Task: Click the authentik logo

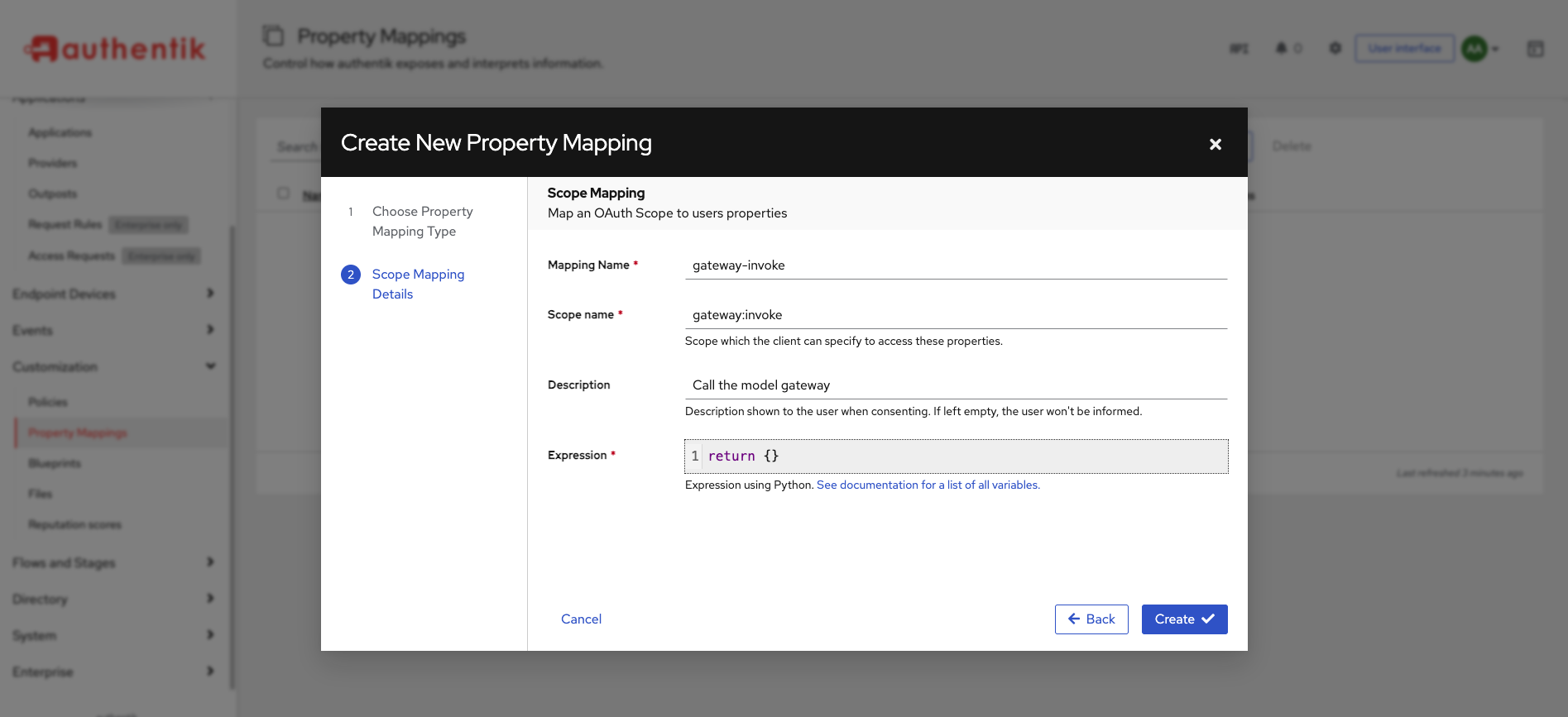Action: (115, 49)
